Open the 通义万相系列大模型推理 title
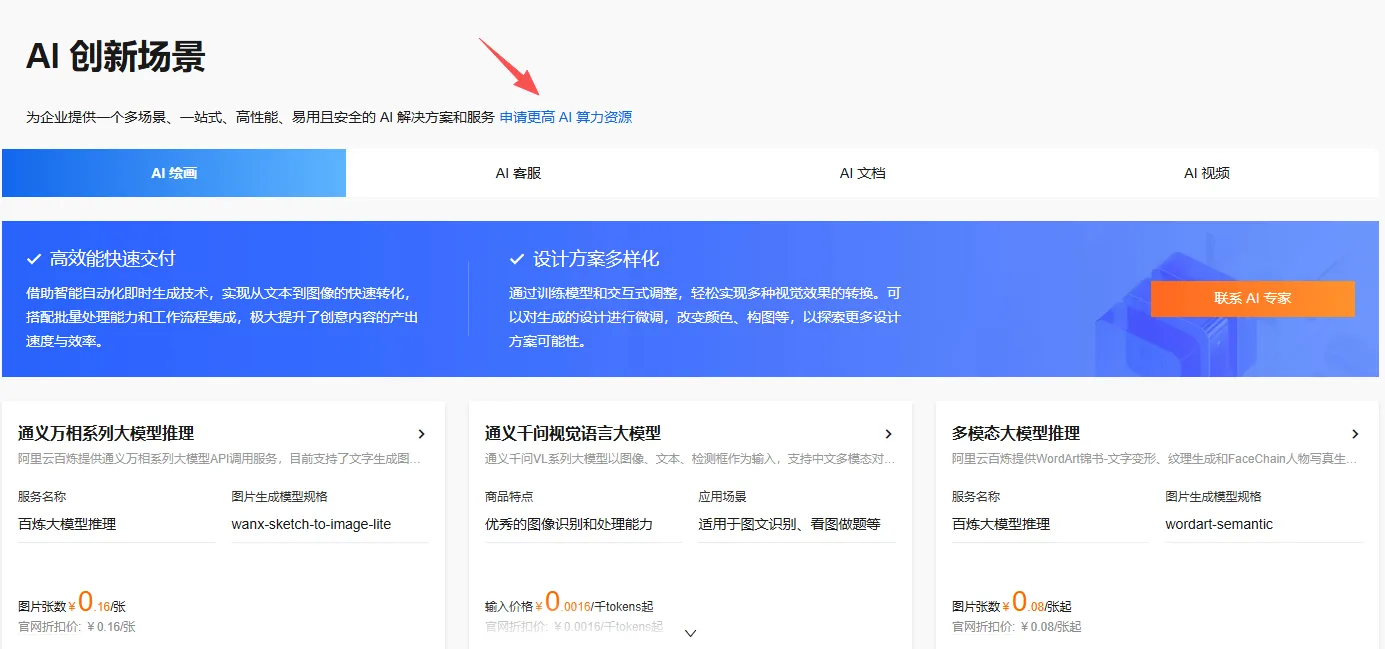This screenshot has height=649, width=1385. click(106, 433)
